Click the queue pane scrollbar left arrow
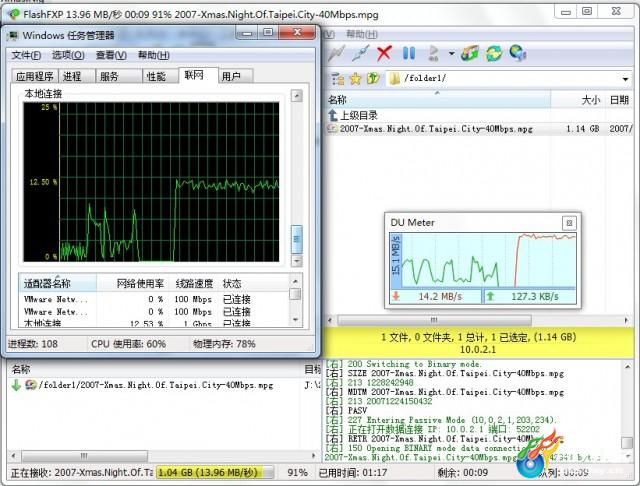 click(14, 455)
